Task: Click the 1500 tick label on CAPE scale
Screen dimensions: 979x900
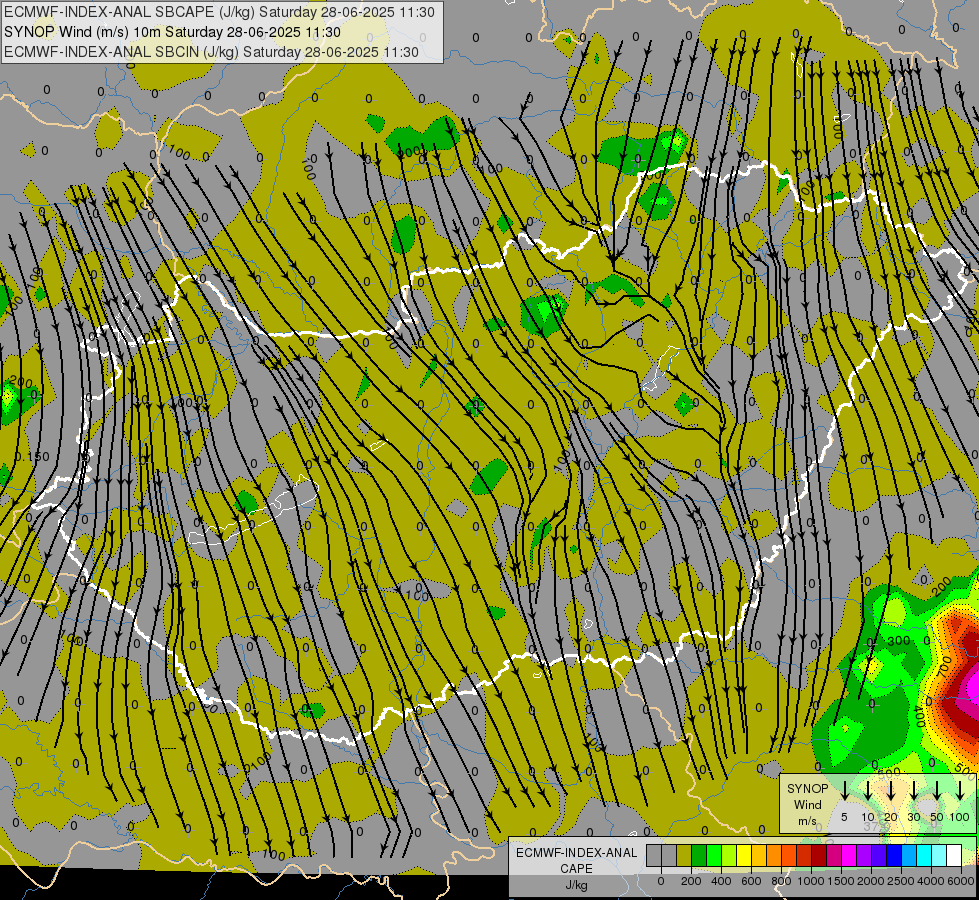Action: pos(841,881)
